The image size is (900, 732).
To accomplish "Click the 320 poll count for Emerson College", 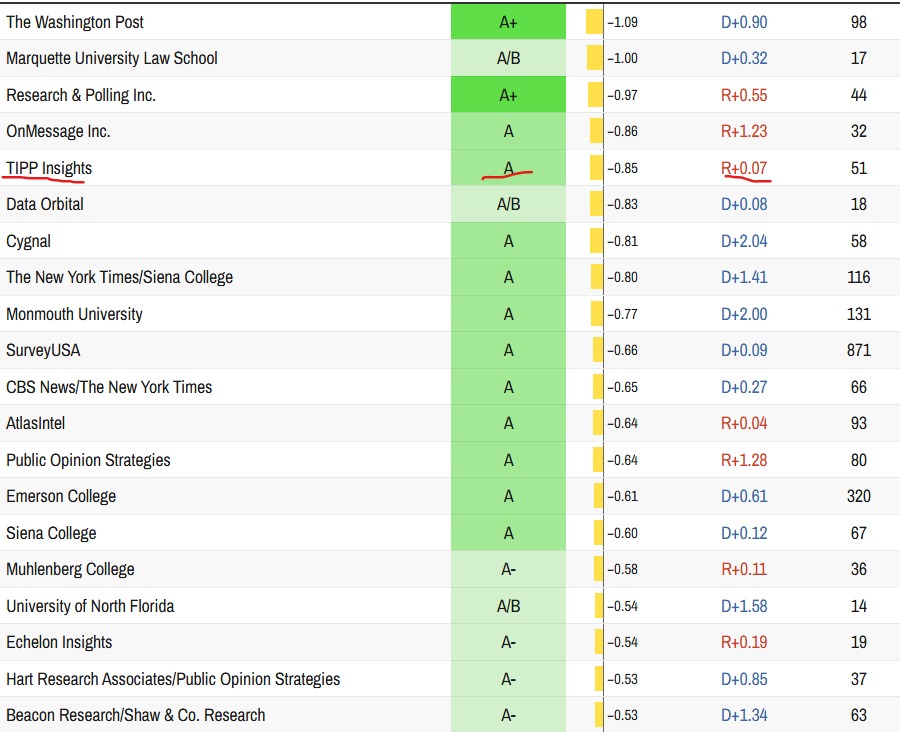I will point(859,495).
